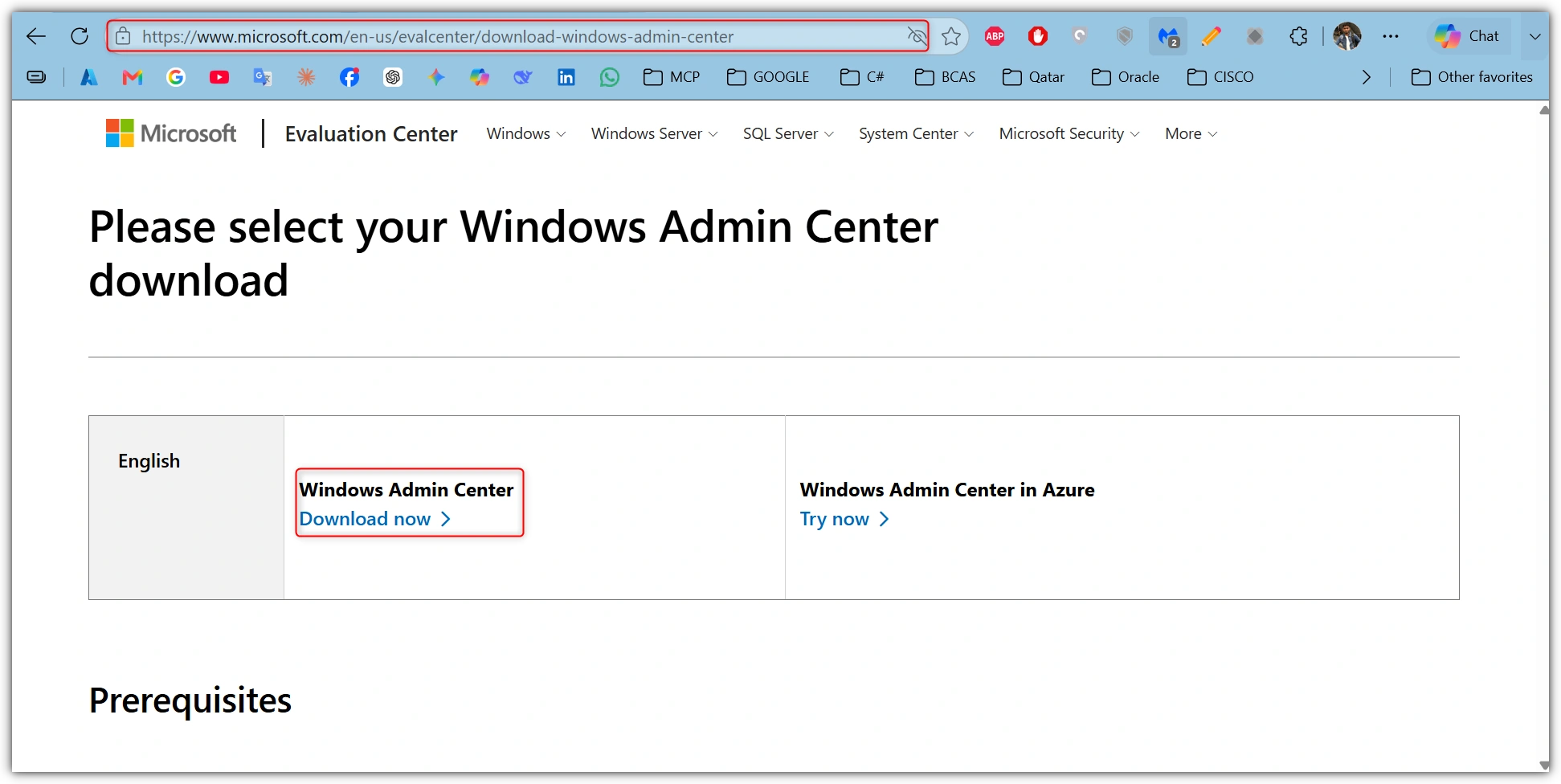Expand the dropdown arrow beside Chat

click(1534, 36)
